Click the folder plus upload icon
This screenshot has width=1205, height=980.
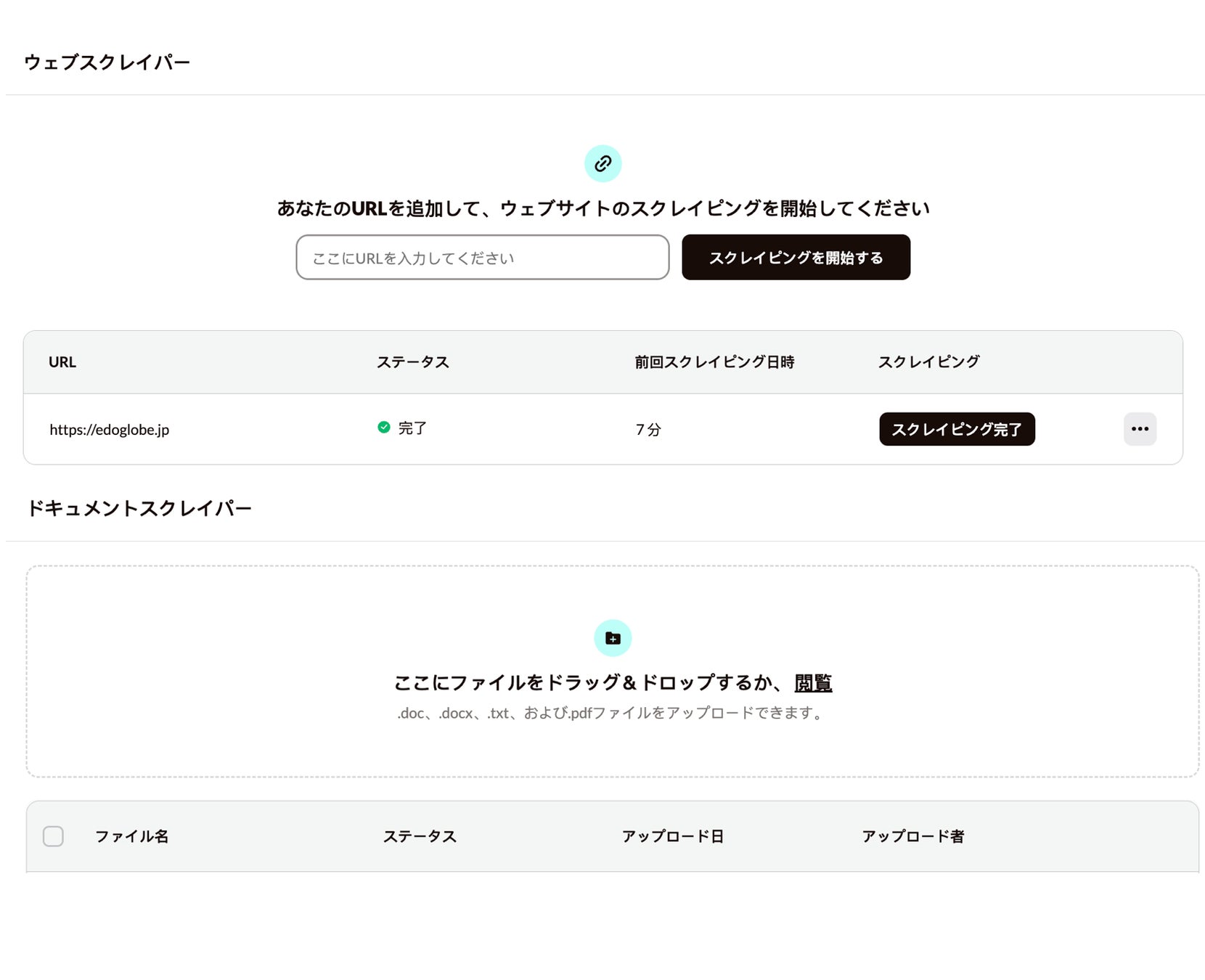point(613,638)
